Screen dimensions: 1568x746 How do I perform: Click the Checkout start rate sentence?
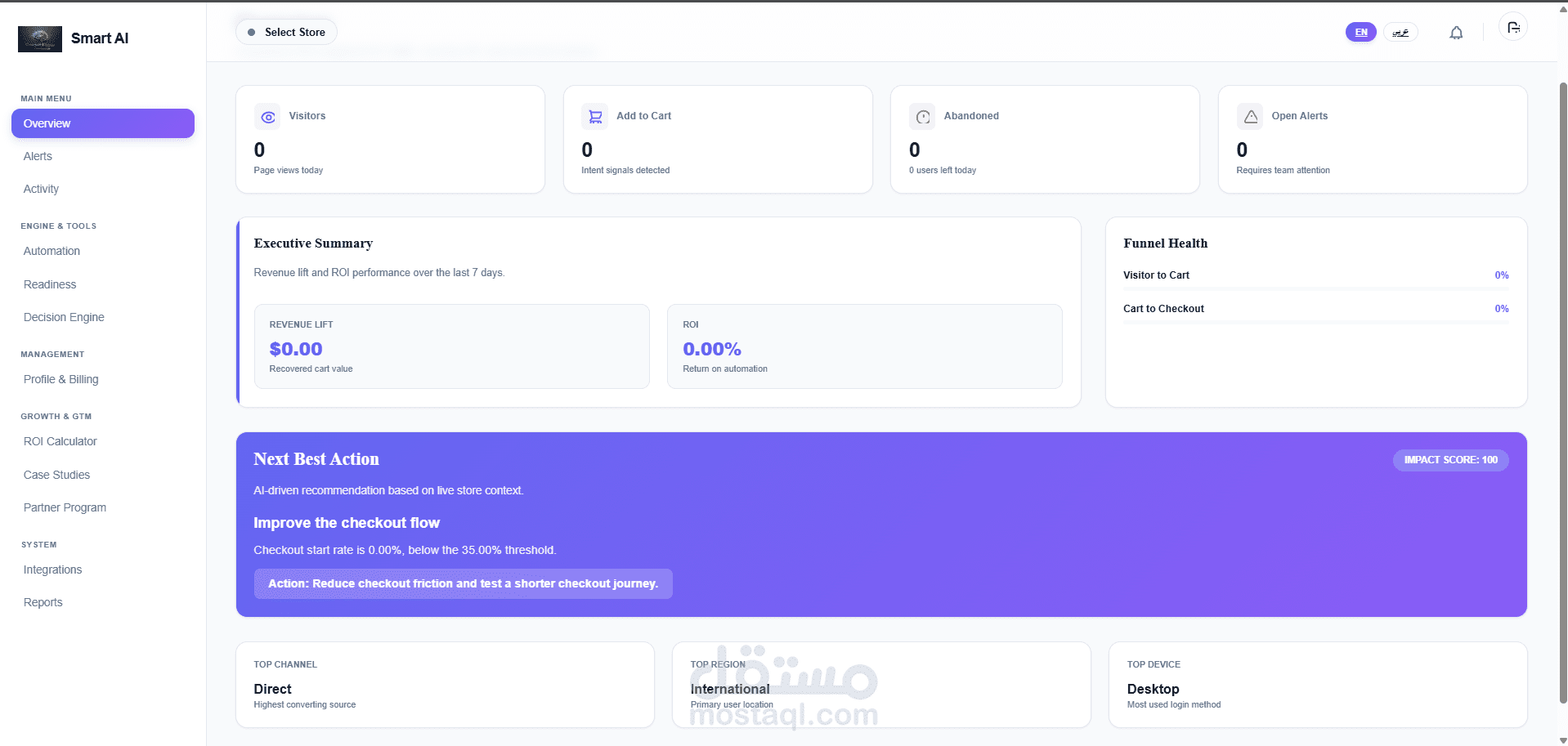tap(405, 550)
